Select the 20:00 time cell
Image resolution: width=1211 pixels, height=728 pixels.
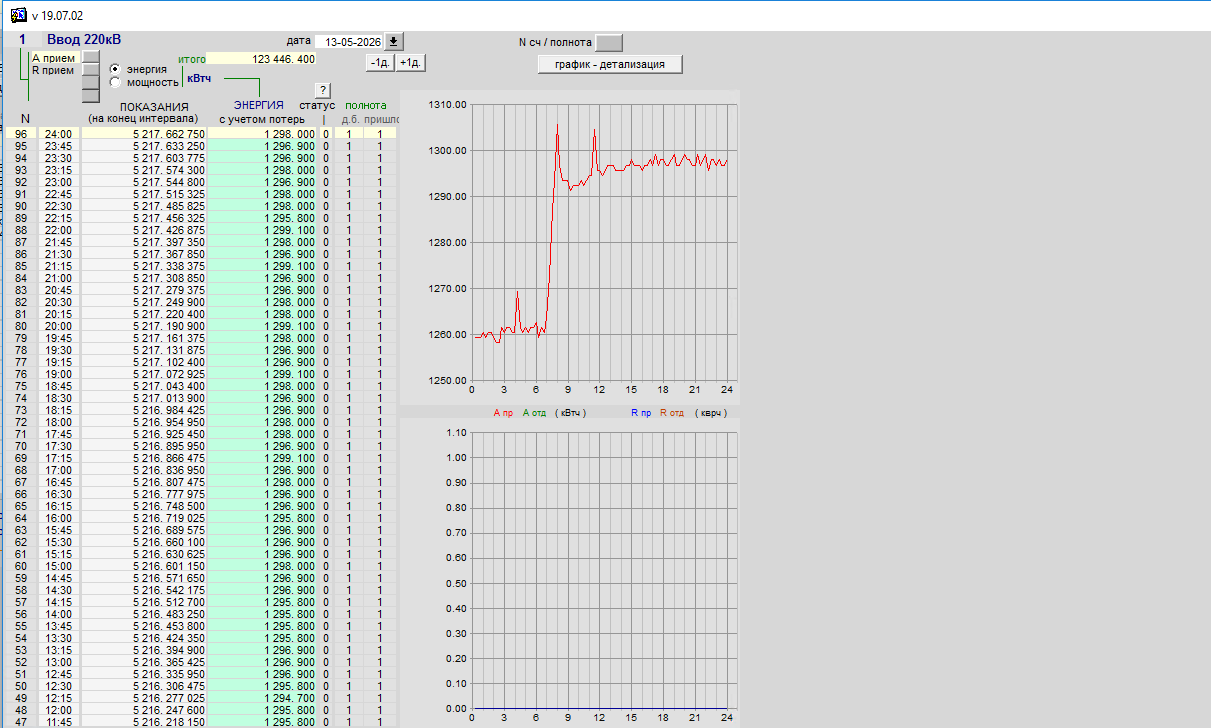pos(59,325)
